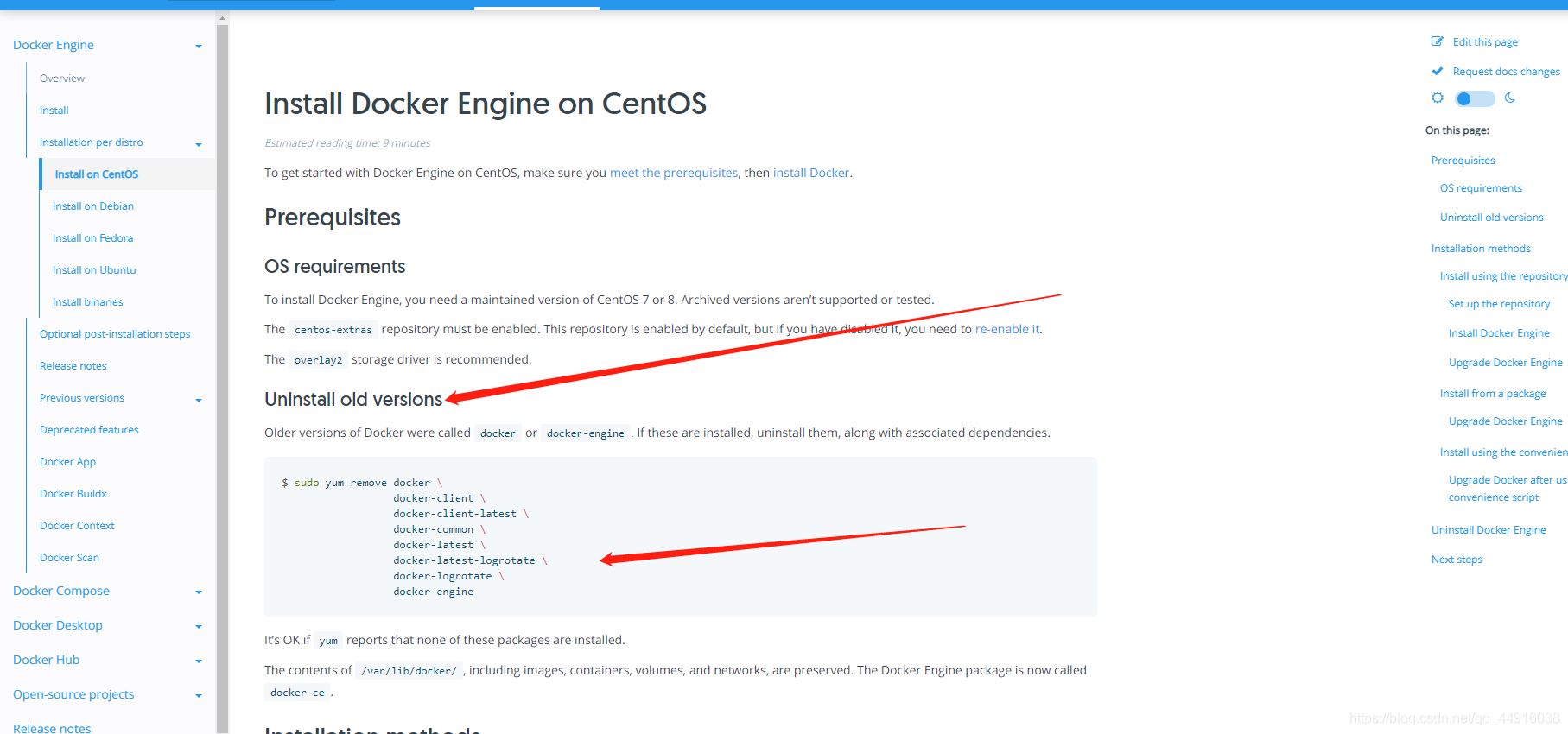The height and width of the screenshot is (734, 1568).
Task: Select Install on Ubuntu sidebar item
Action: pyautogui.click(x=94, y=270)
